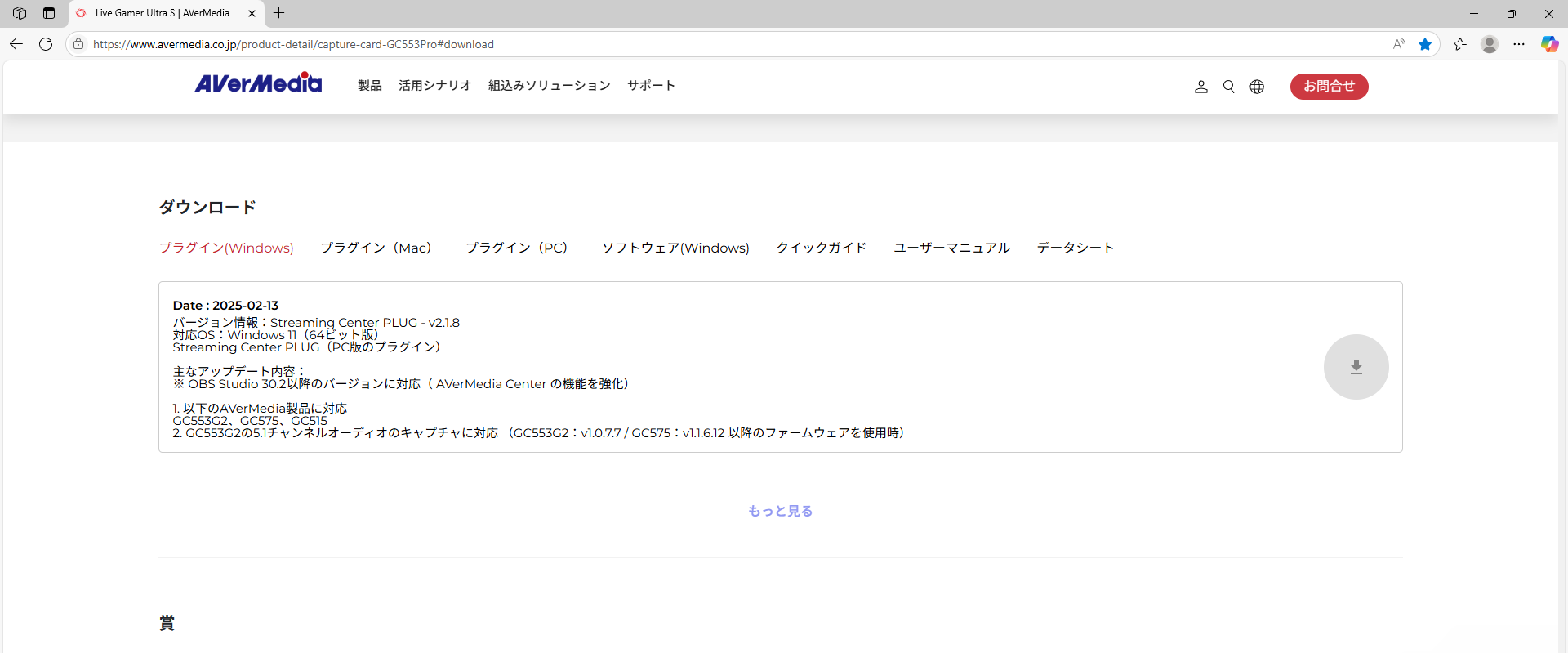View site information lock icon
The height and width of the screenshot is (653, 1568).
(x=78, y=44)
